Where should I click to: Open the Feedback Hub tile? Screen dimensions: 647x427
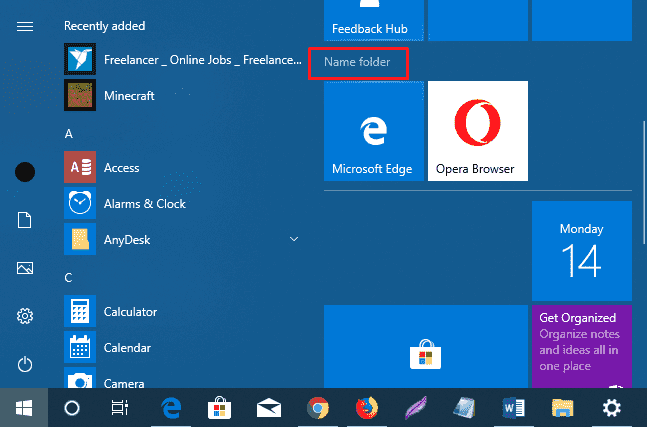374,20
